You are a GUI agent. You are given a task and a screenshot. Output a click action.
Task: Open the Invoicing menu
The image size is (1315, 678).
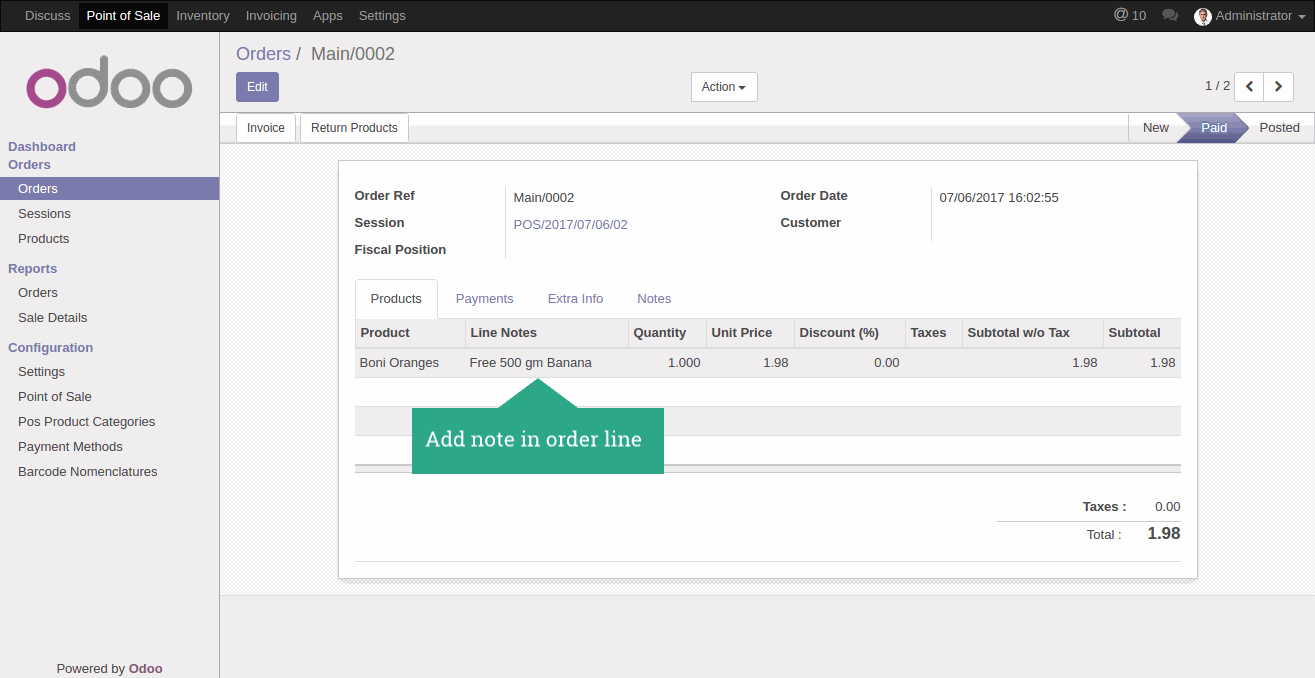point(271,16)
